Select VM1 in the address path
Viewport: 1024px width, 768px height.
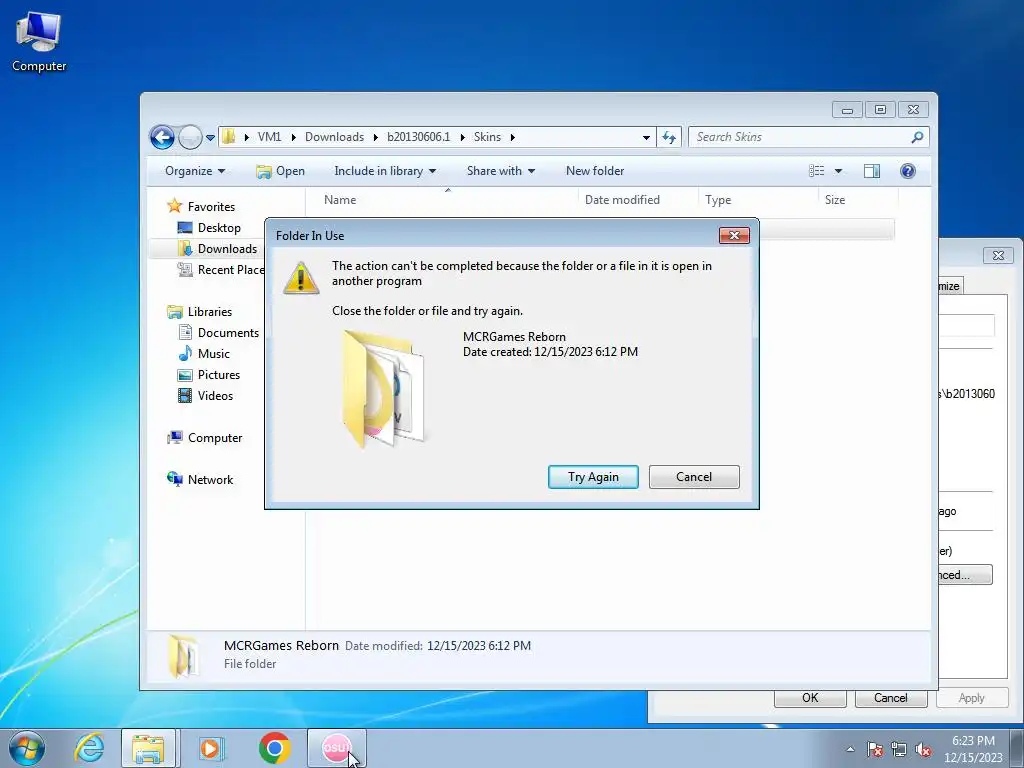point(269,136)
